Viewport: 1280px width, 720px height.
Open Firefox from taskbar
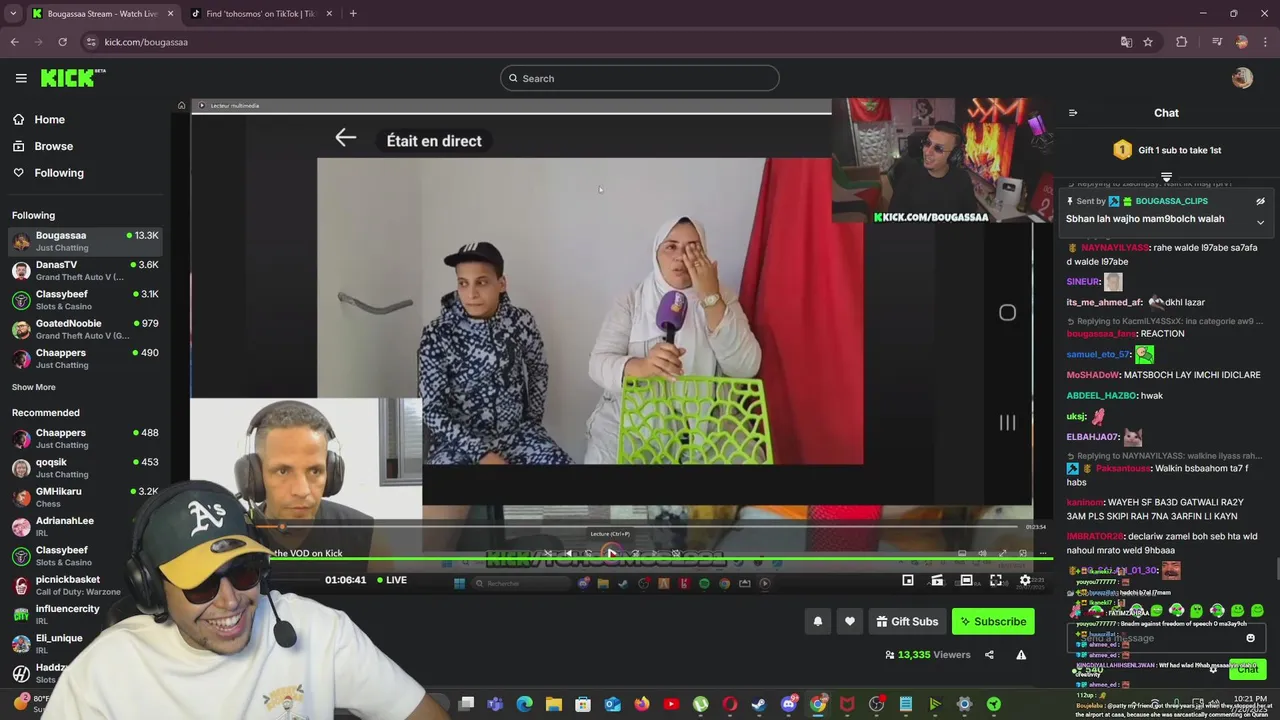[x=641, y=705]
